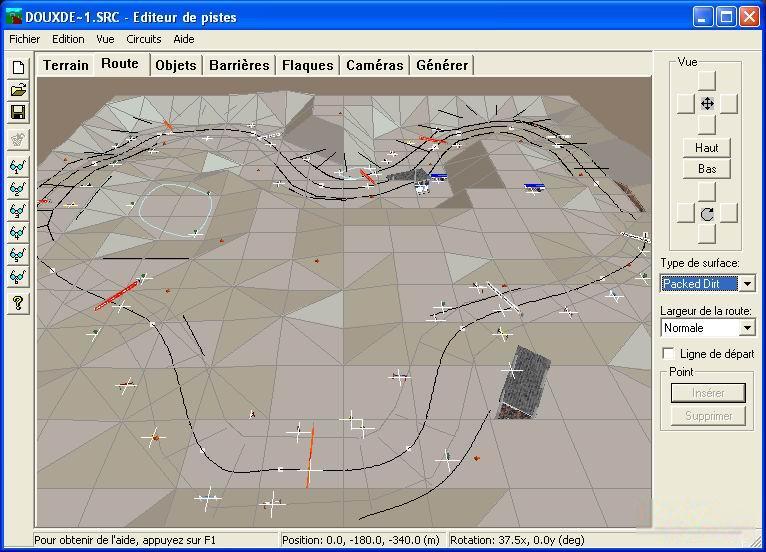Expand the Type de surface dropdown
The width and height of the screenshot is (766, 552).
(x=747, y=283)
